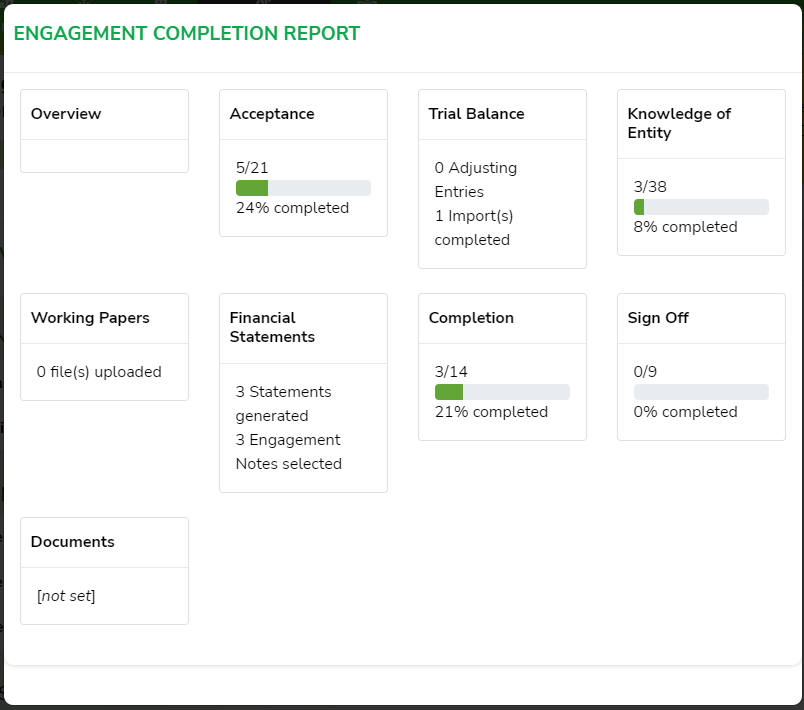
Task: Click the '5/21' count in Acceptance
Action: point(252,168)
